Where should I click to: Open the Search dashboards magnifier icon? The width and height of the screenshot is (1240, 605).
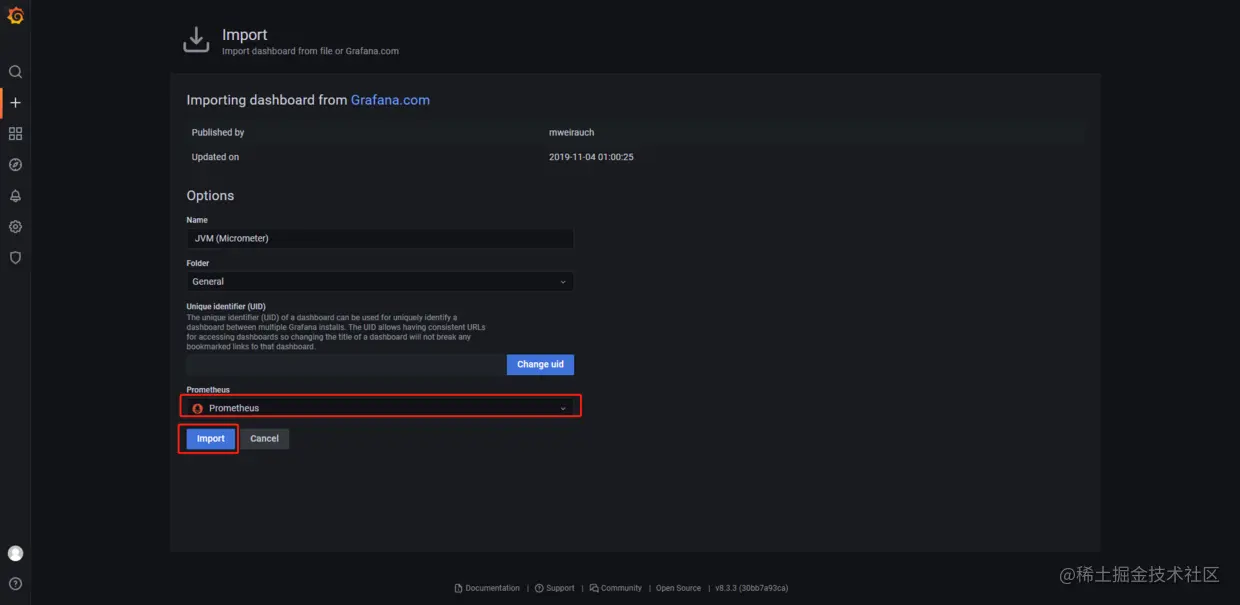15,72
